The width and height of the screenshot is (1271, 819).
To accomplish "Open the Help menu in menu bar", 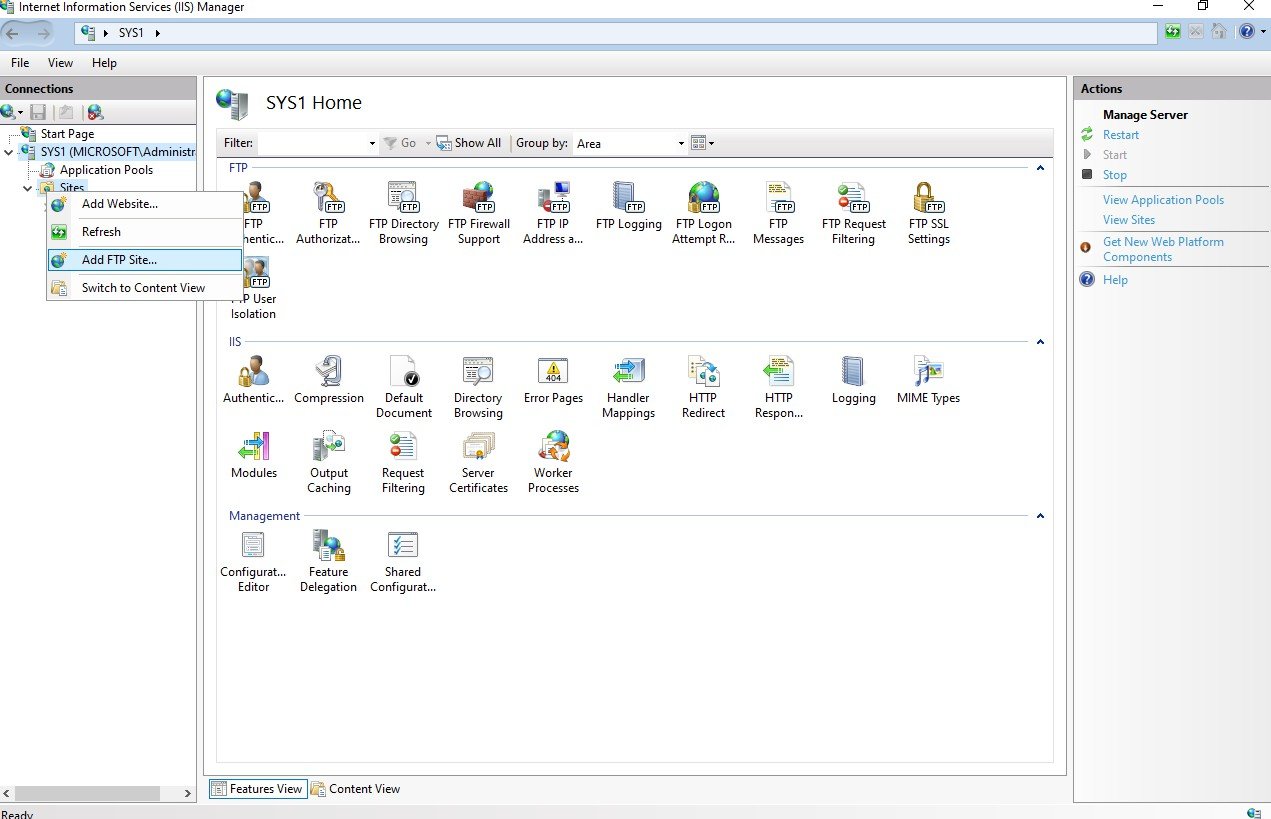I will click(x=104, y=63).
